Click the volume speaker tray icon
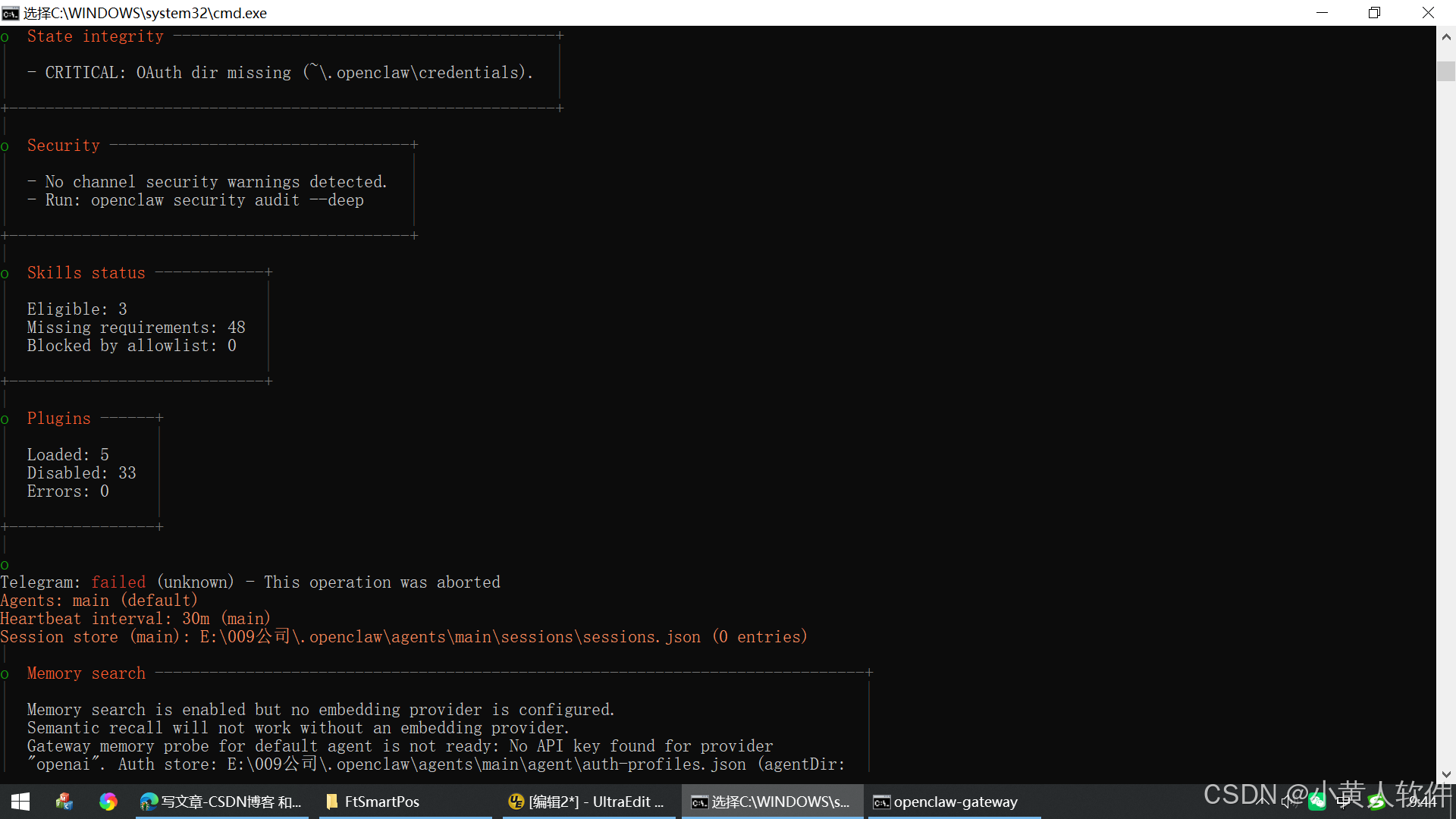The image size is (1456, 819). pyautogui.click(x=1288, y=802)
